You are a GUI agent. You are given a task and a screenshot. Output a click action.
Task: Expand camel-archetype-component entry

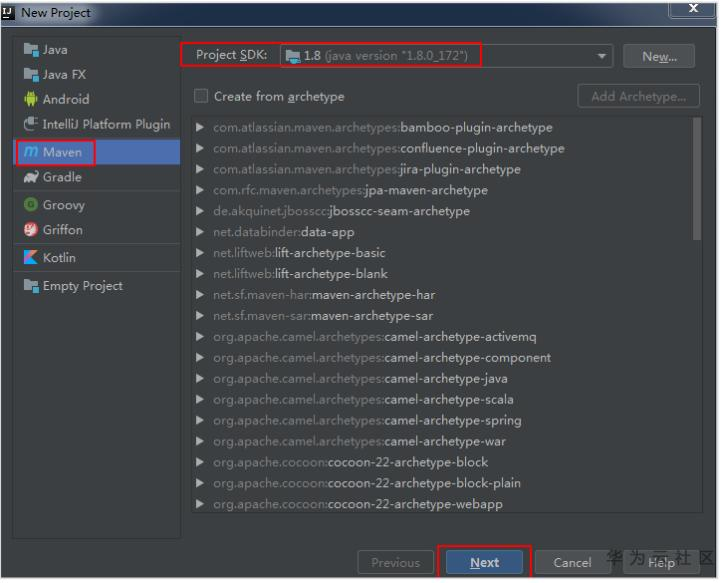200,357
